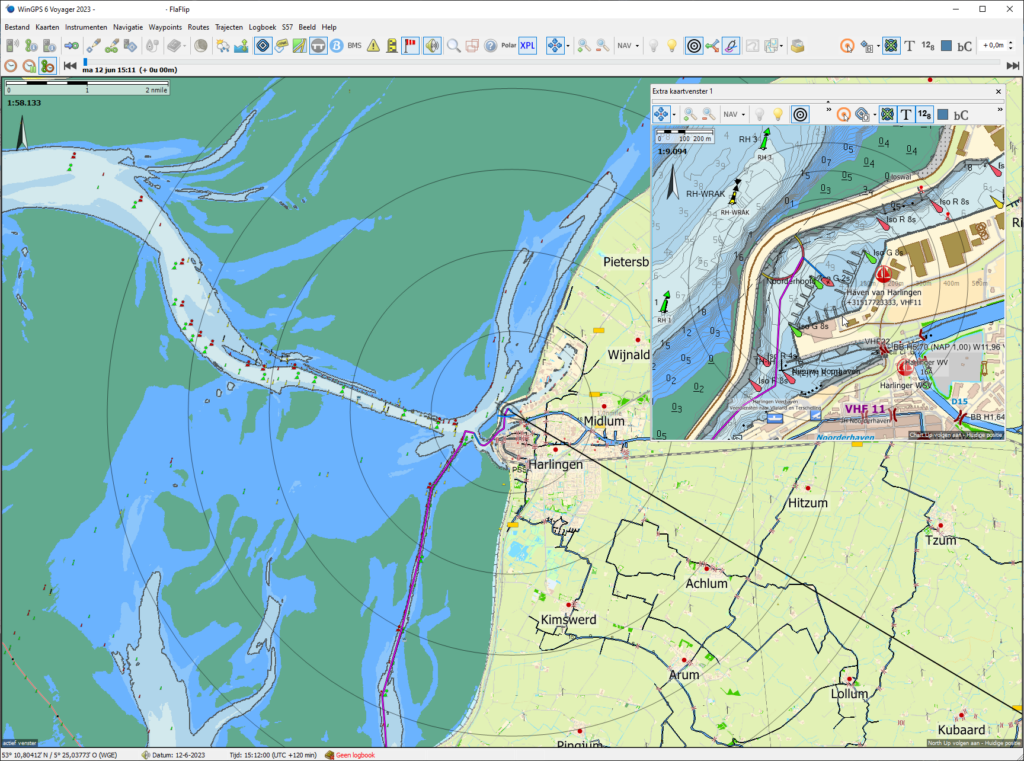
Task: Toggle the green route clock icon
Action: point(47,65)
